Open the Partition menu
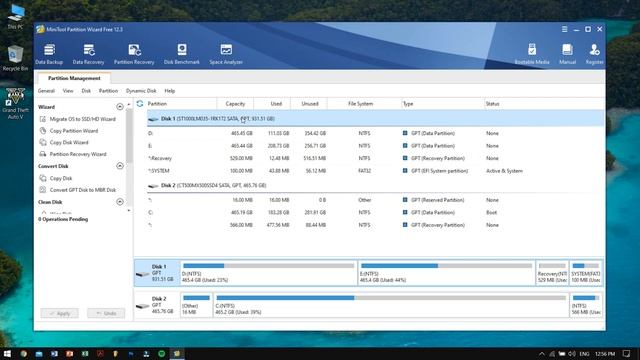Image resolution: width=640 pixels, height=360 pixels. pyautogui.click(x=108, y=91)
